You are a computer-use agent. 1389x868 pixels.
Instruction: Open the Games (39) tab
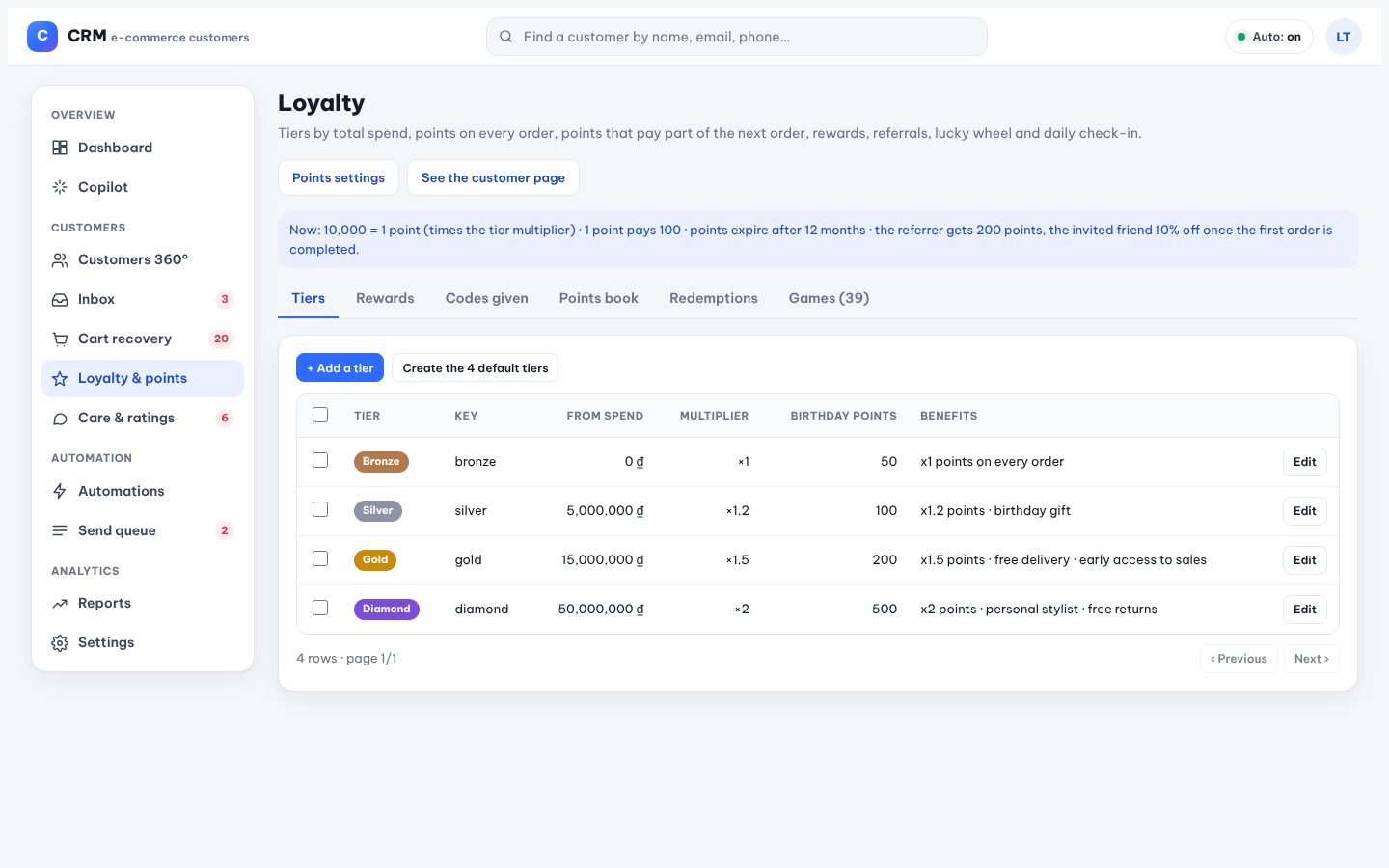[830, 298]
